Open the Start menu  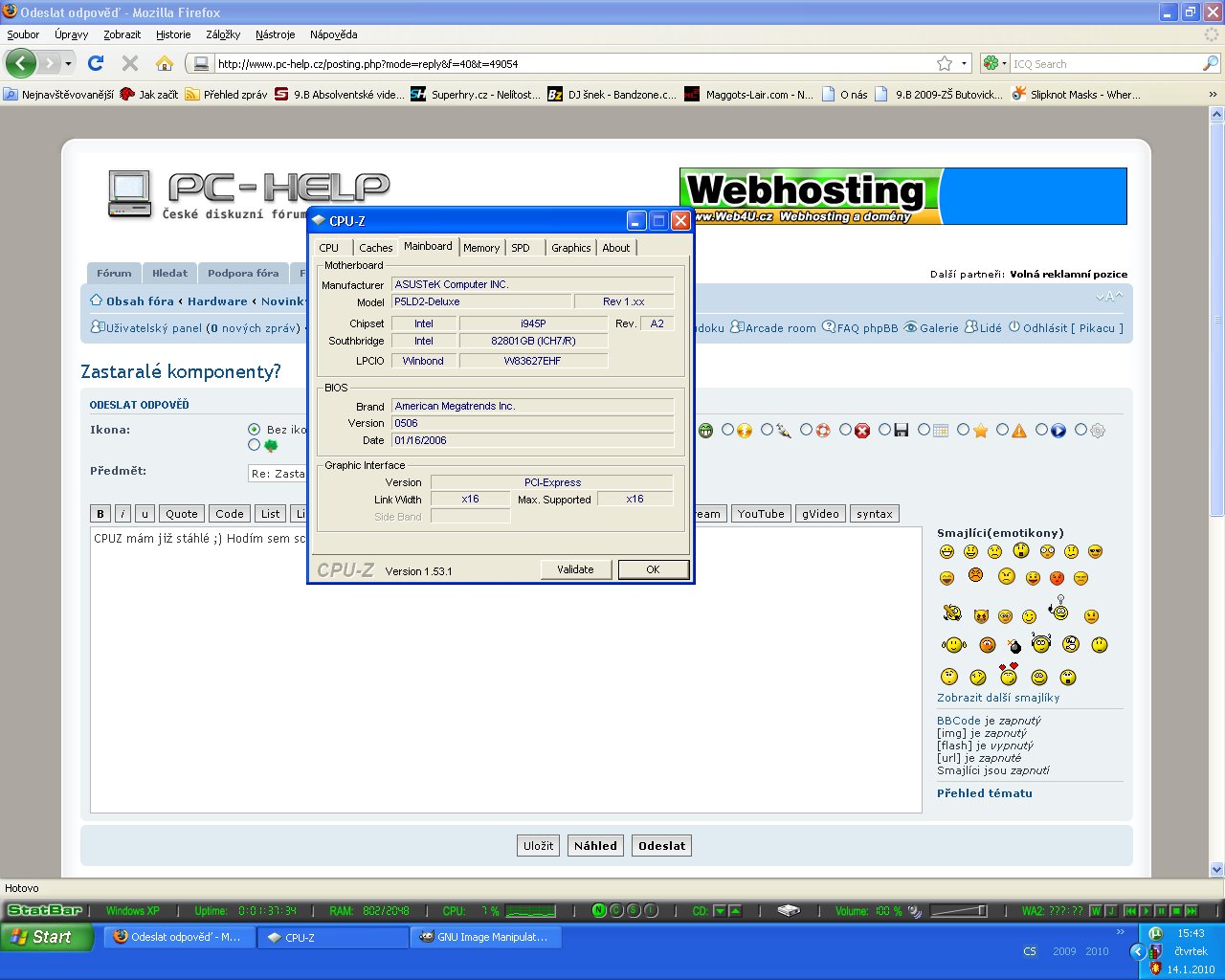tap(47, 937)
